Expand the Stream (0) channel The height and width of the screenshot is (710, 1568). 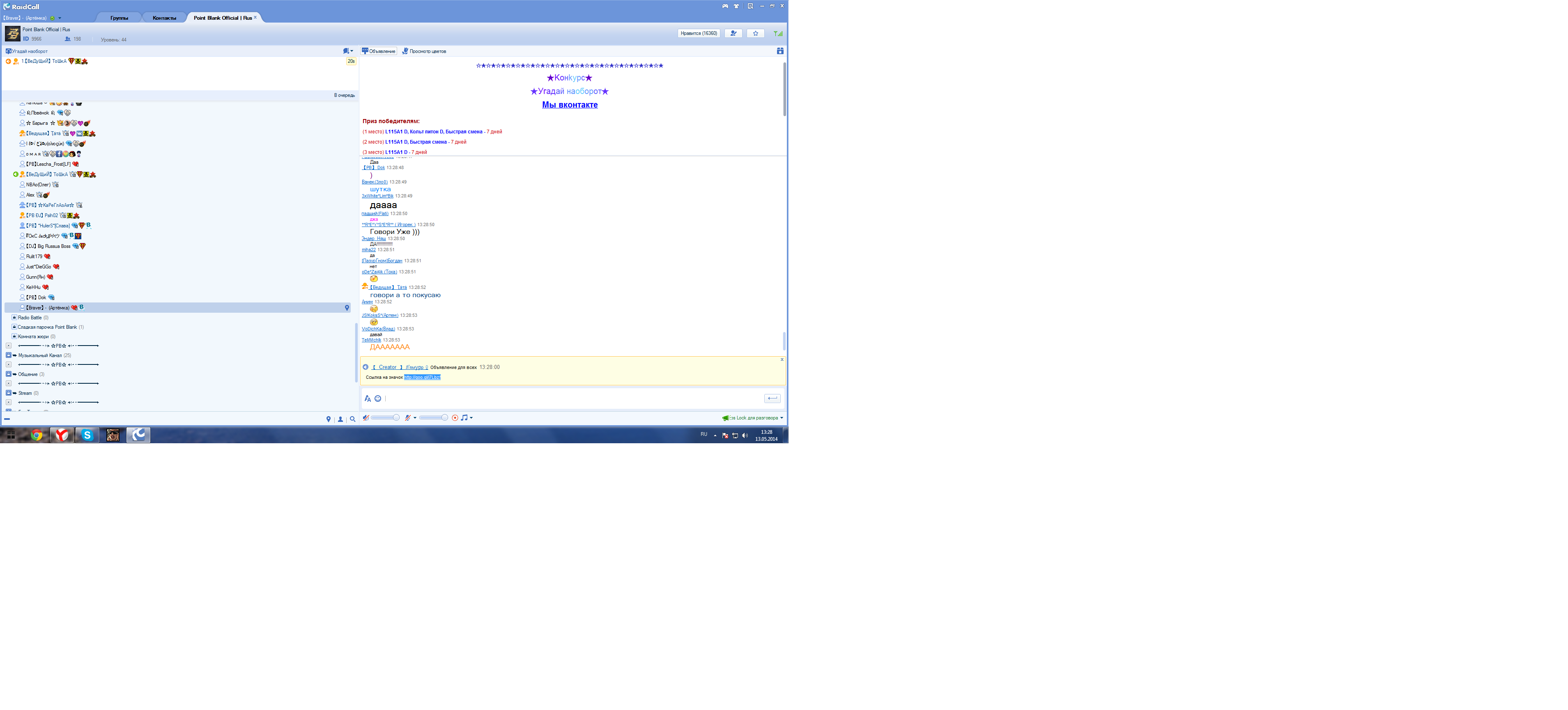point(9,393)
